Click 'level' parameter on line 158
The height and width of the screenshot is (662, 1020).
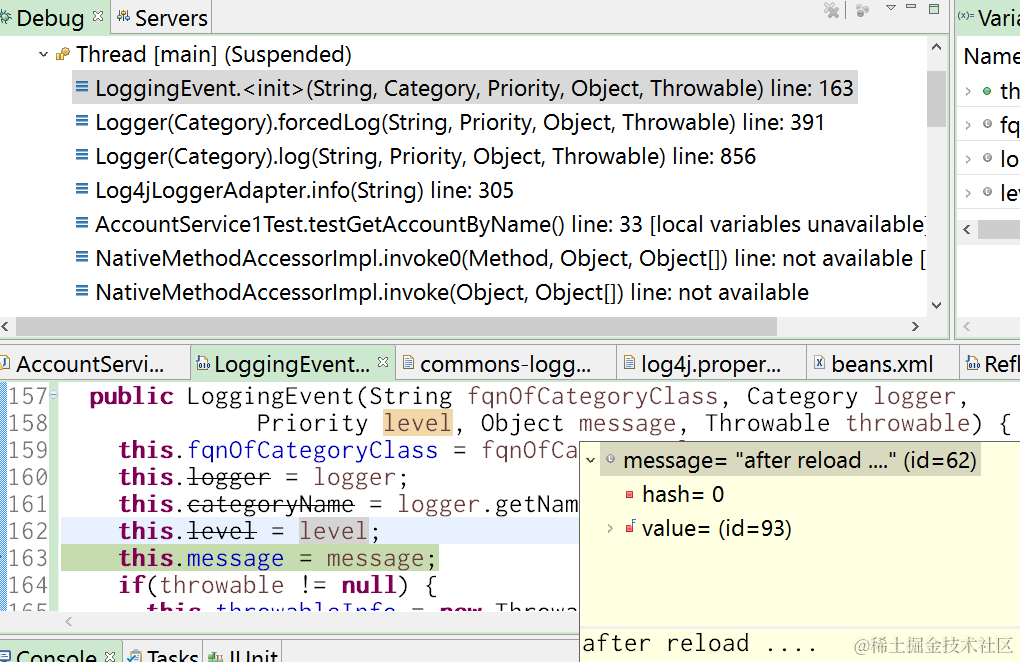tap(416, 423)
